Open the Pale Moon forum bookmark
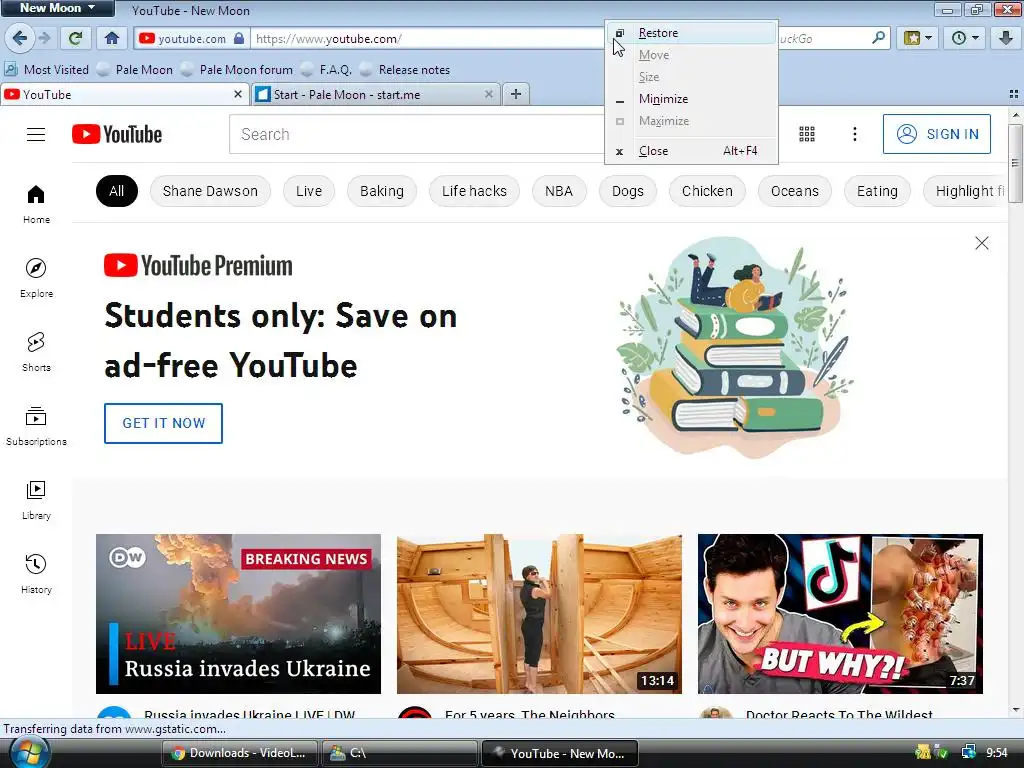Image resolution: width=1024 pixels, height=768 pixels. pos(236,69)
